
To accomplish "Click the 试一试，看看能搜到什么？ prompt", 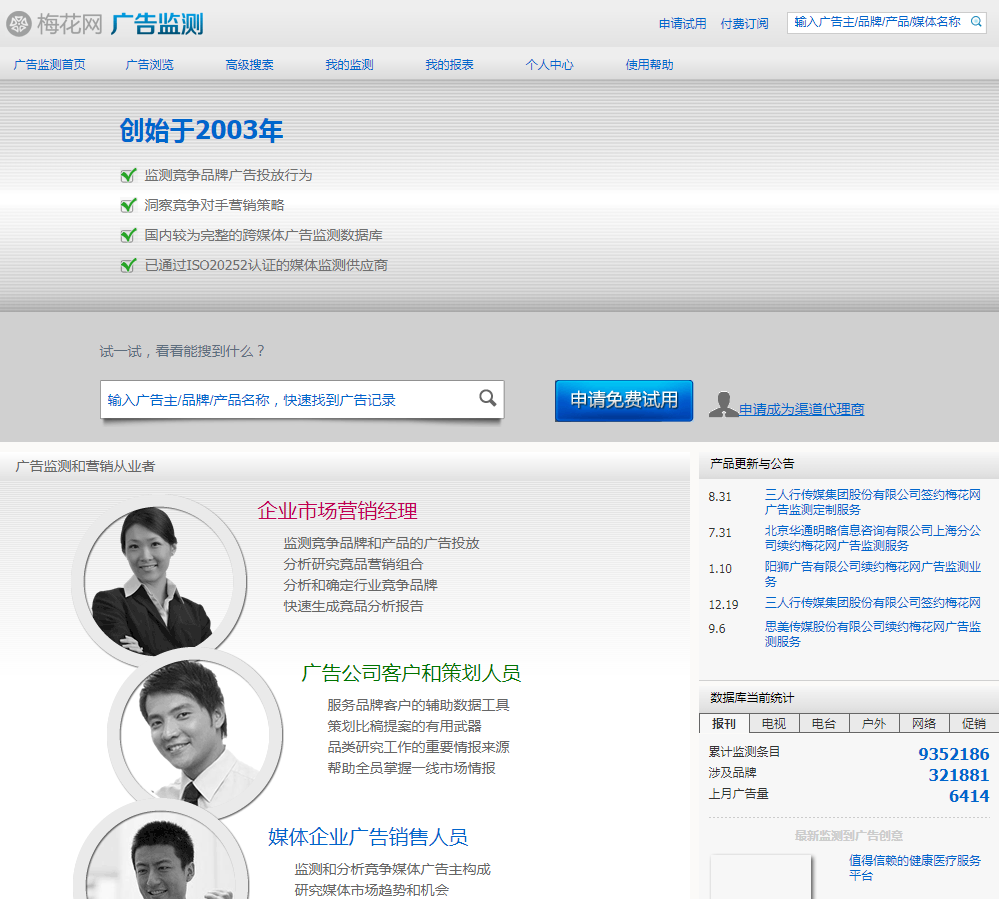I will 182,351.
